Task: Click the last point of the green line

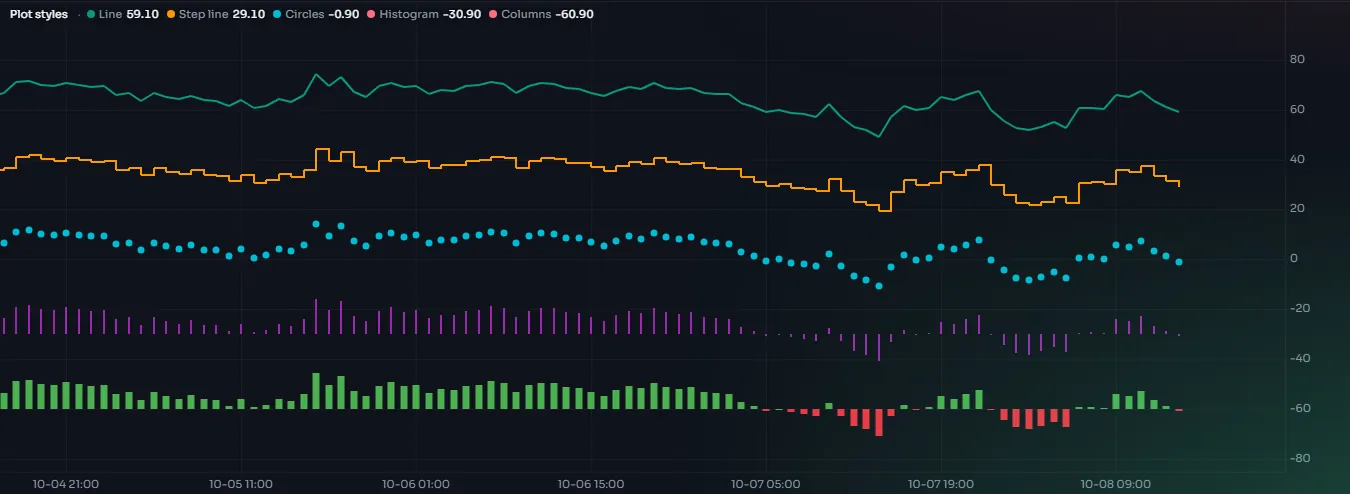Action: pos(1179,111)
